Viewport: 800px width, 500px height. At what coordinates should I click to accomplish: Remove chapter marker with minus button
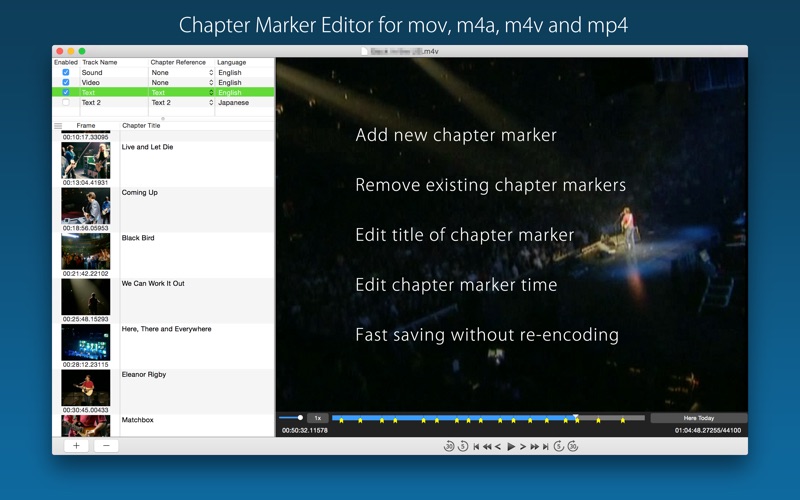(x=105, y=446)
